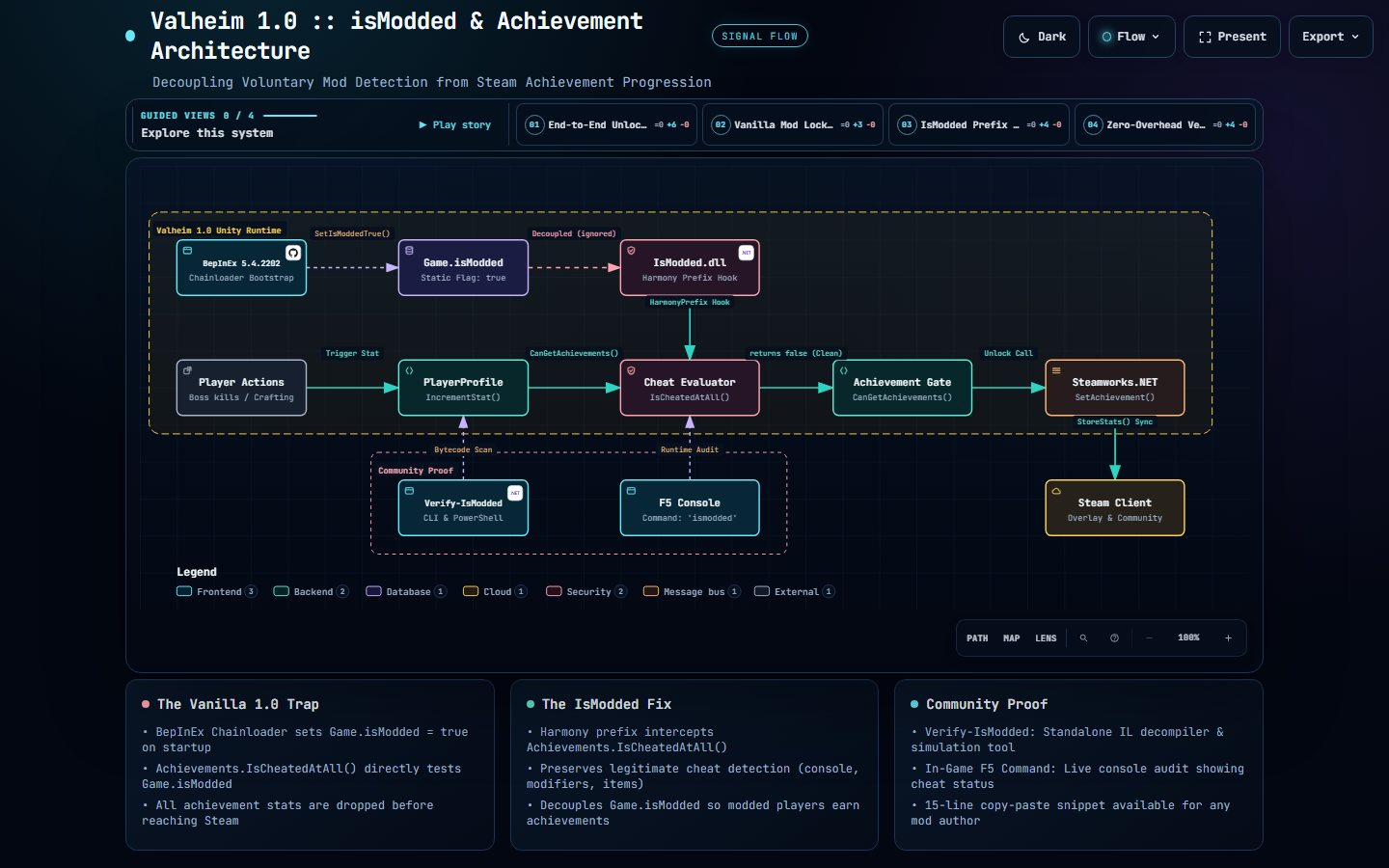Image resolution: width=1389 pixels, height=868 pixels.
Task: Toggle Message bus legend filter
Action: (692, 592)
